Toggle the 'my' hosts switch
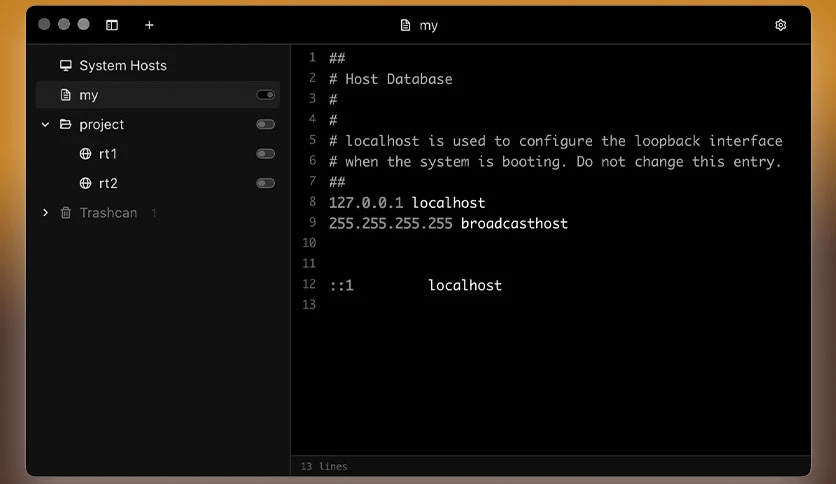The image size is (836, 484). [x=266, y=95]
